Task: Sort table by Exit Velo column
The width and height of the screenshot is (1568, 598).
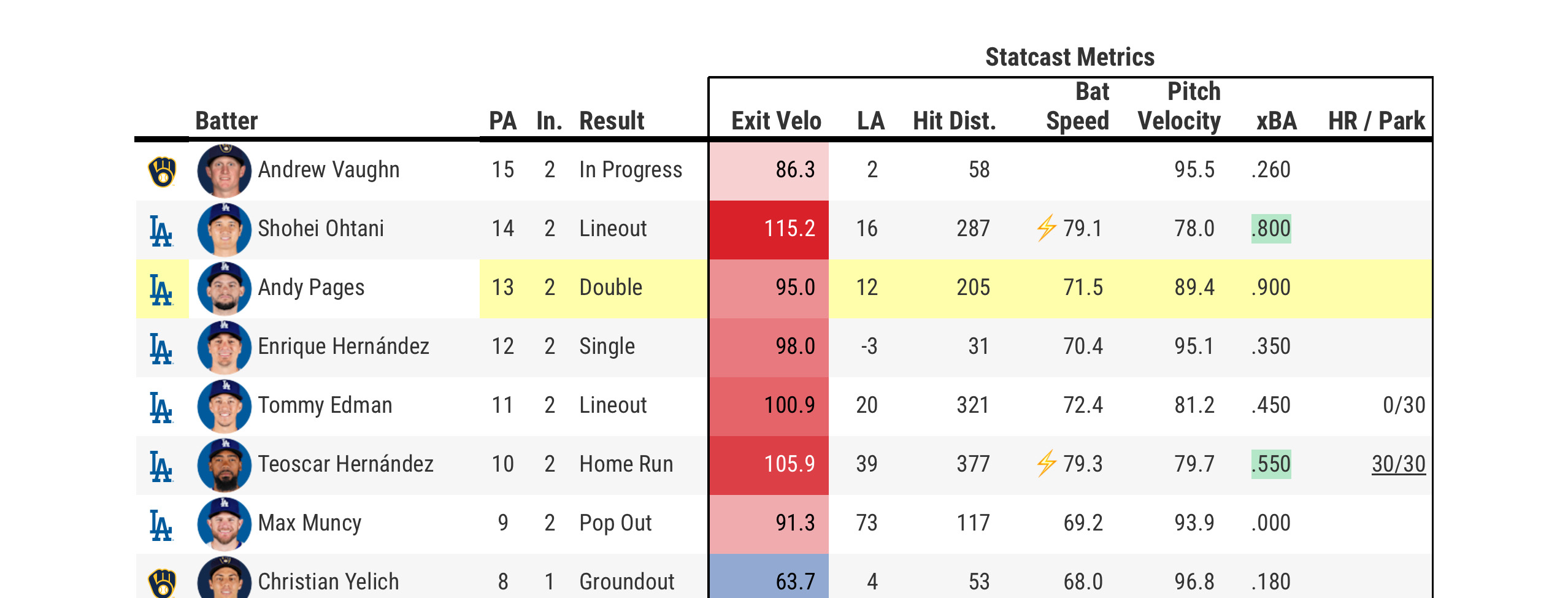Action: (776, 121)
